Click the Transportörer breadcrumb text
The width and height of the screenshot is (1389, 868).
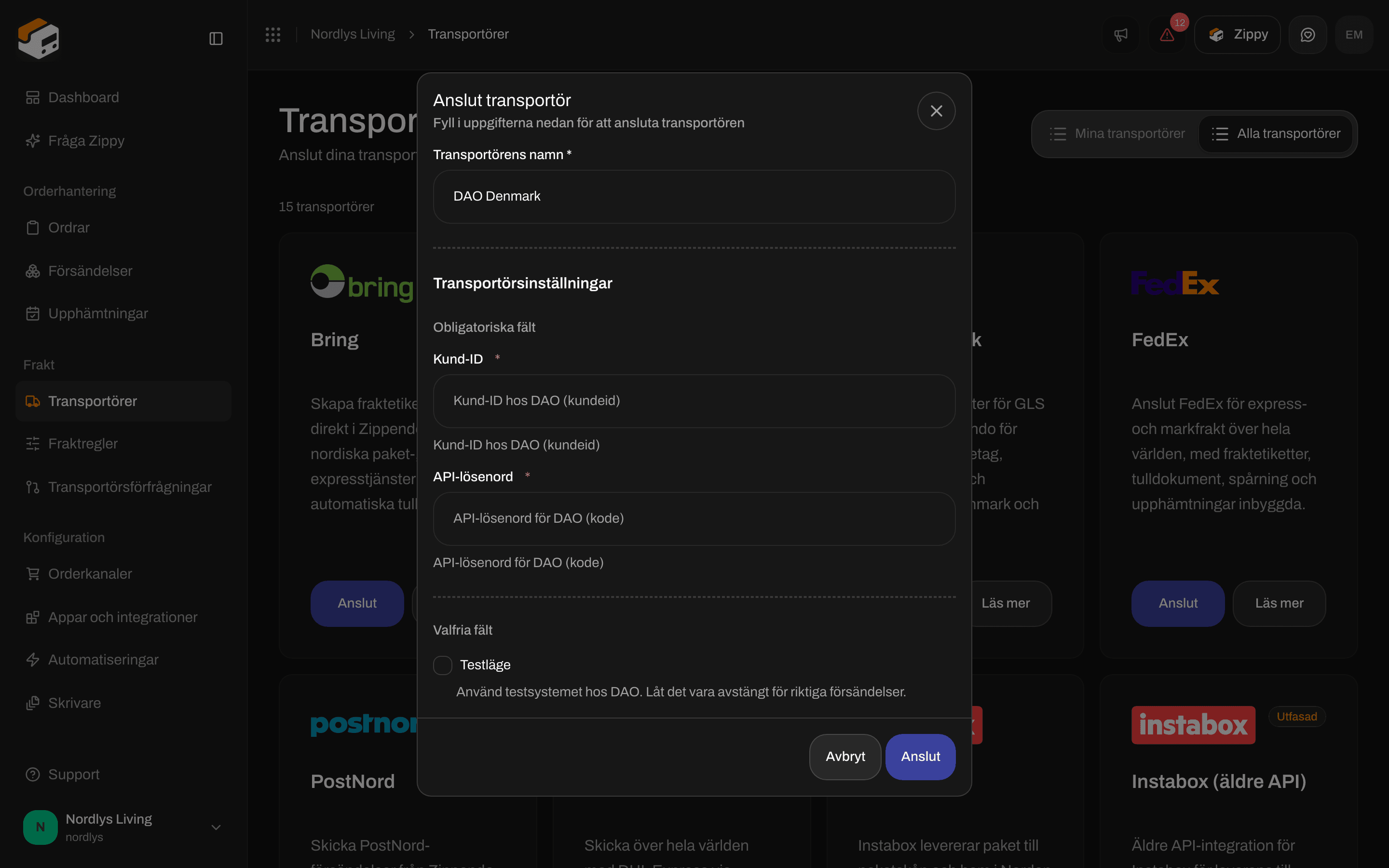(x=468, y=34)
